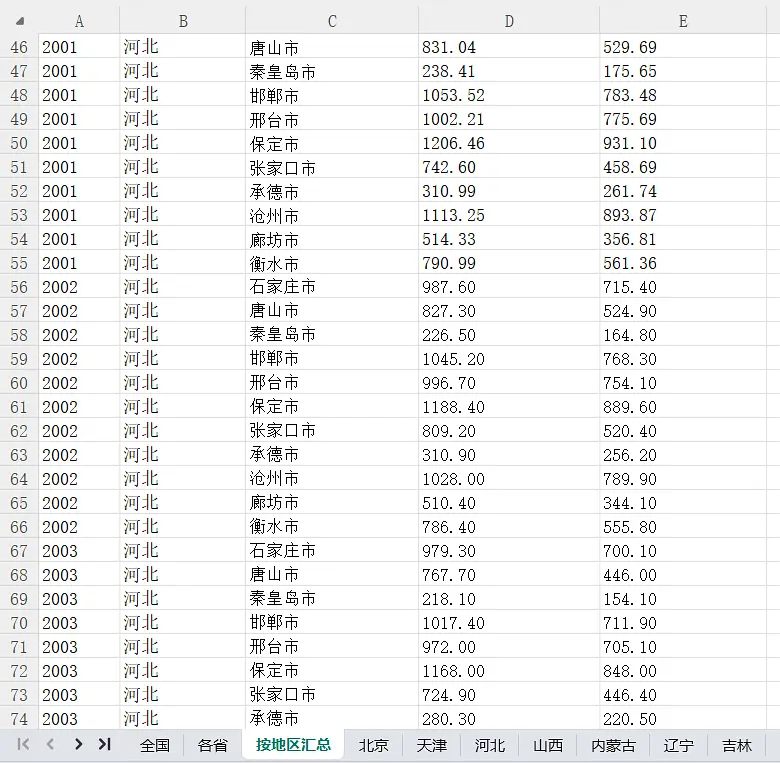Click cell with value 848.00

683,671
